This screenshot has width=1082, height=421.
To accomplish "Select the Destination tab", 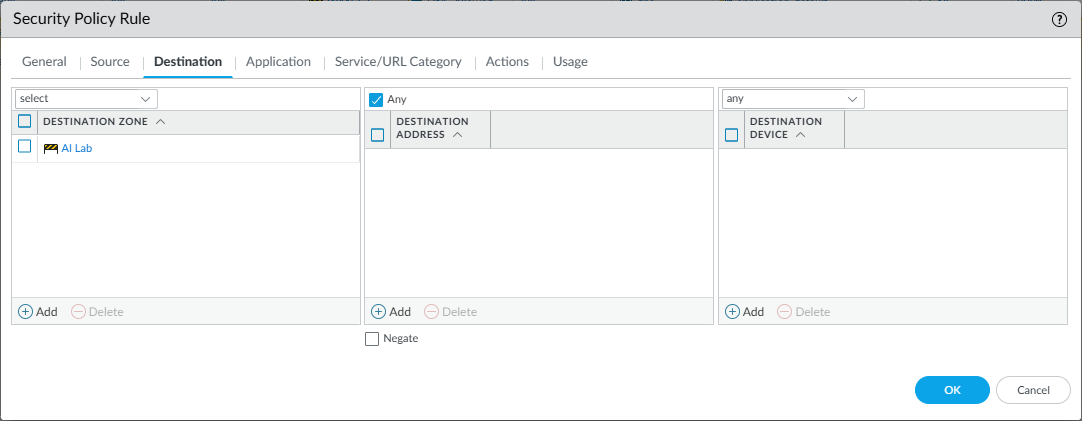I will click(188, 61).
